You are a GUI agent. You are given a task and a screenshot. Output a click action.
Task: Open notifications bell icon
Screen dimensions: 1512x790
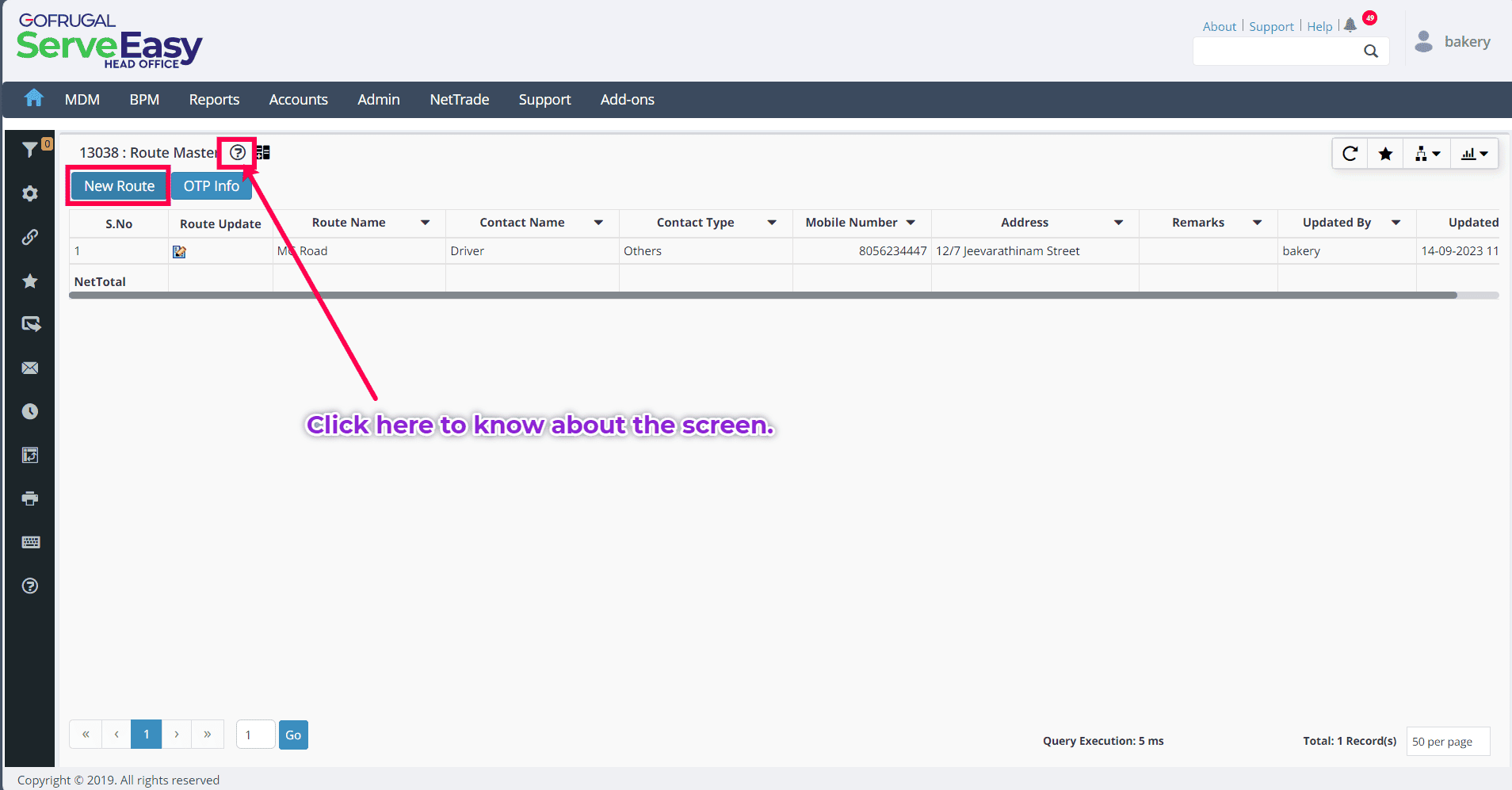tap(1350, 25)
